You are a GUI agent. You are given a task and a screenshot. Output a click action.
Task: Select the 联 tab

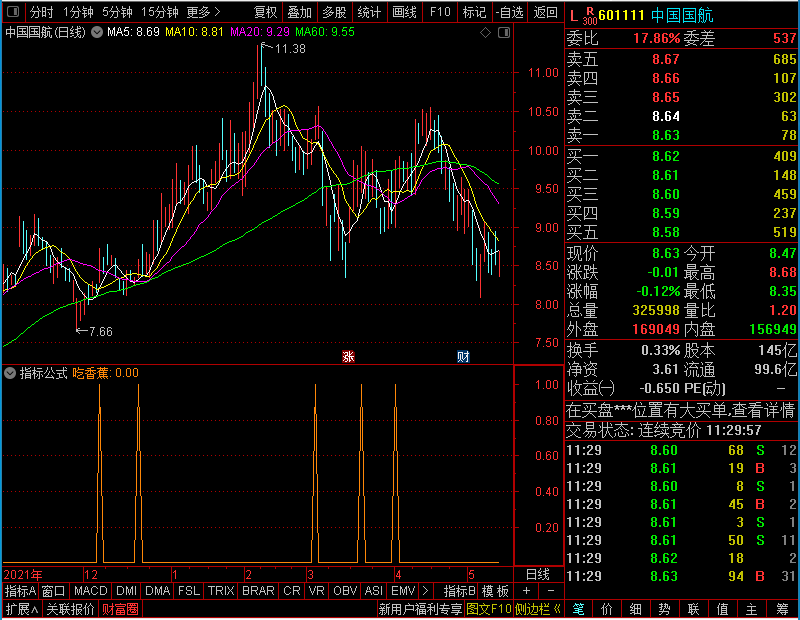click(x=693, y=609)
